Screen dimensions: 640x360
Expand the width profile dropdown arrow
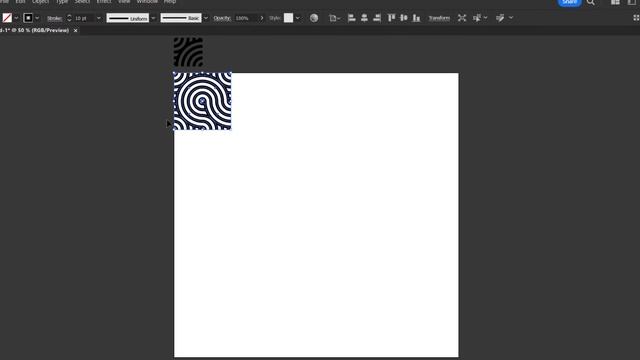pos(153,18)
